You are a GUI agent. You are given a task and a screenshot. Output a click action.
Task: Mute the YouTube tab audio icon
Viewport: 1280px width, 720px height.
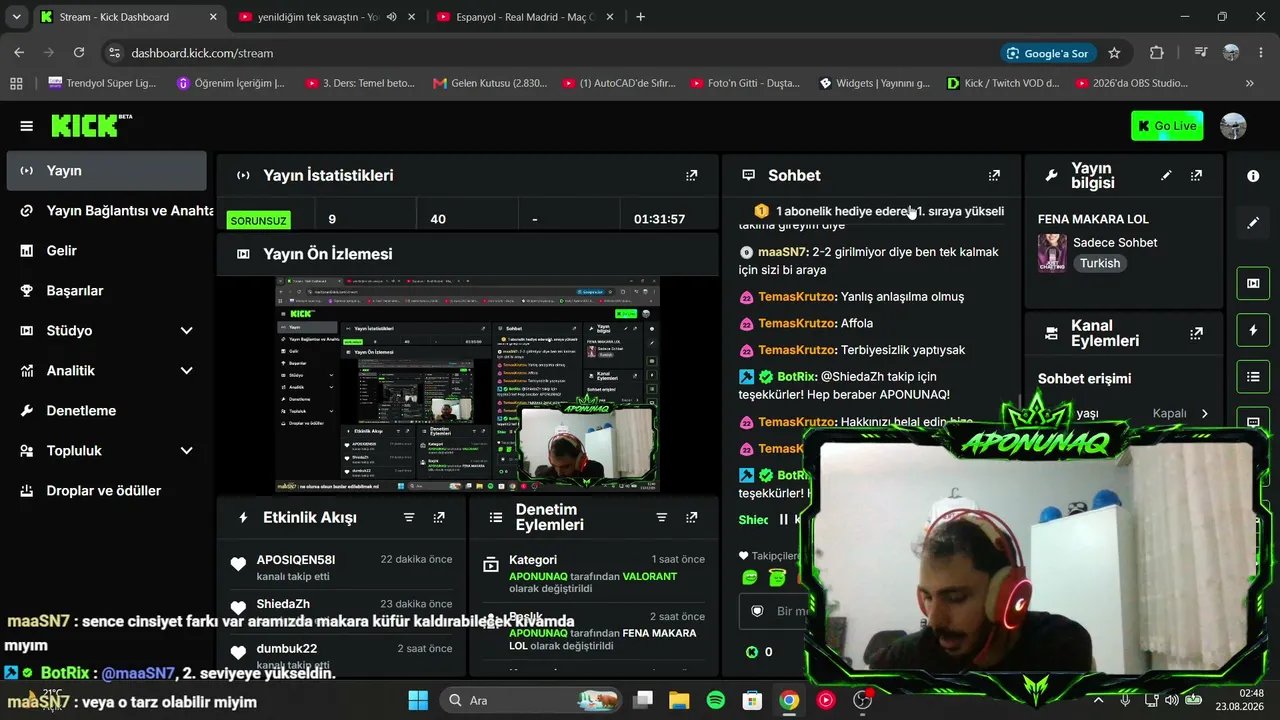pos(391,17)
